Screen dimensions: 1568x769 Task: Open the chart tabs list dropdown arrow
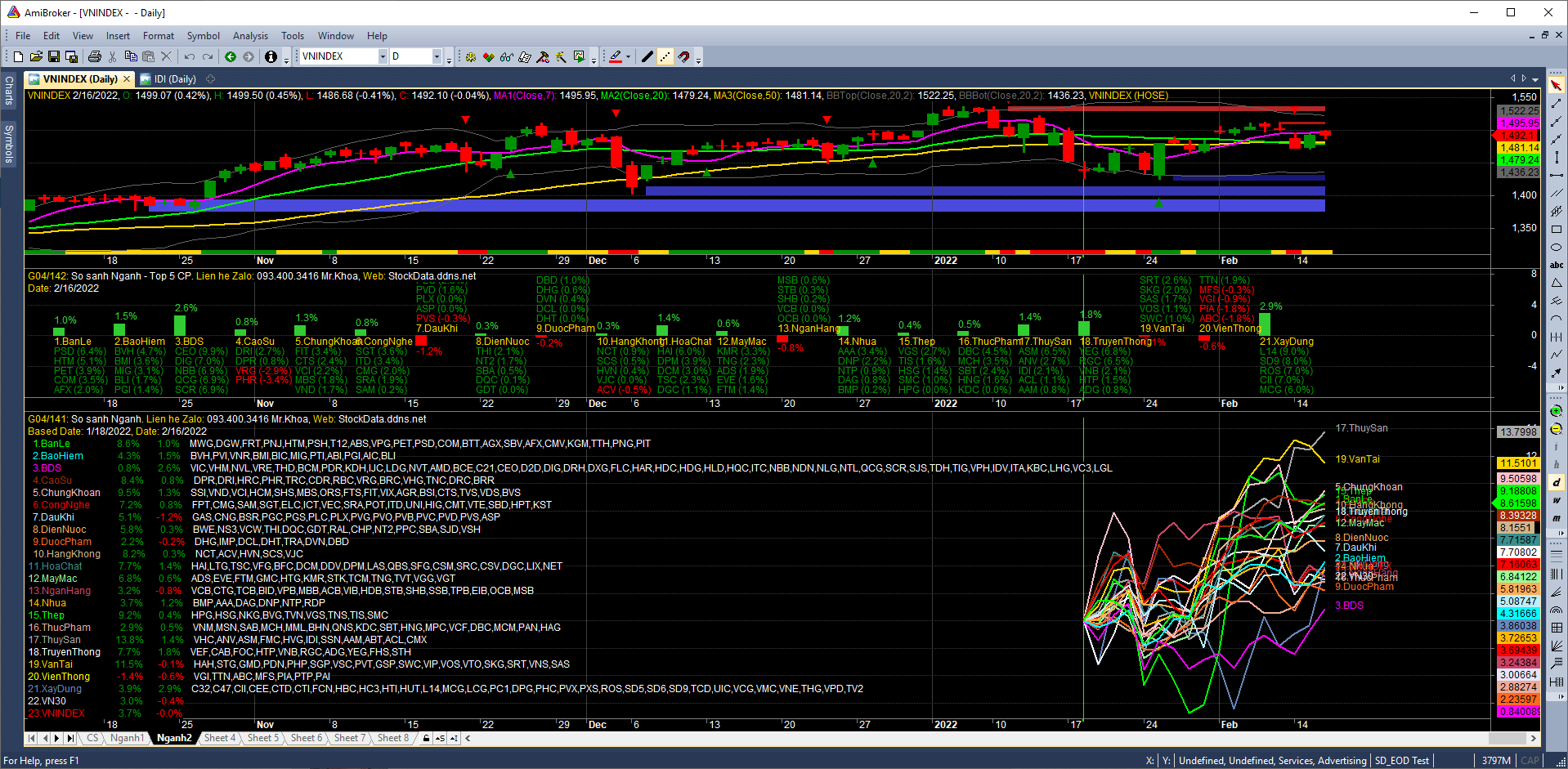pos(1535,79)
